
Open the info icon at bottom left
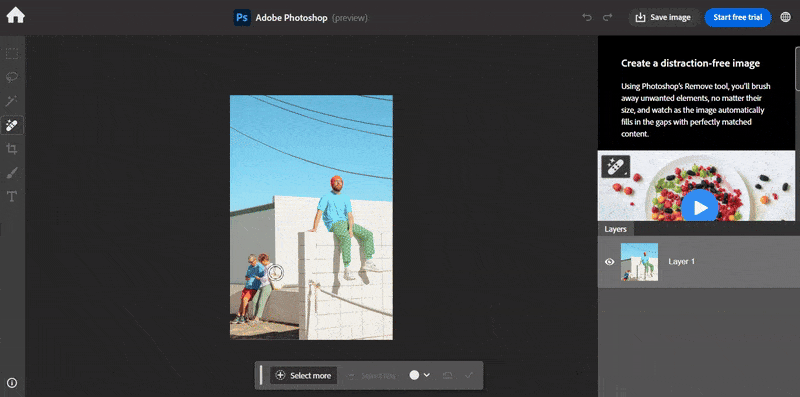(x=12, y=383)
